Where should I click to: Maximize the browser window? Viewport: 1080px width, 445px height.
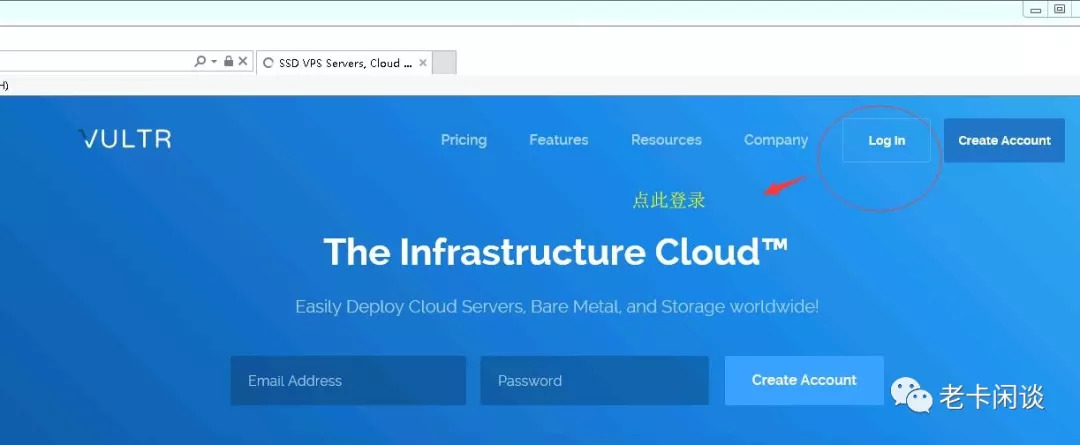tap(1060, 9)
